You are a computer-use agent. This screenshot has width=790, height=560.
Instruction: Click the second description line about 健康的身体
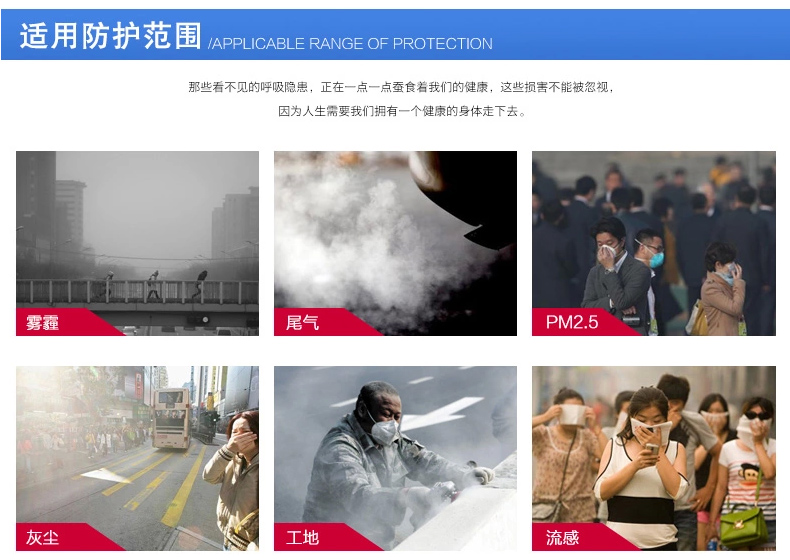pos(402,111)
